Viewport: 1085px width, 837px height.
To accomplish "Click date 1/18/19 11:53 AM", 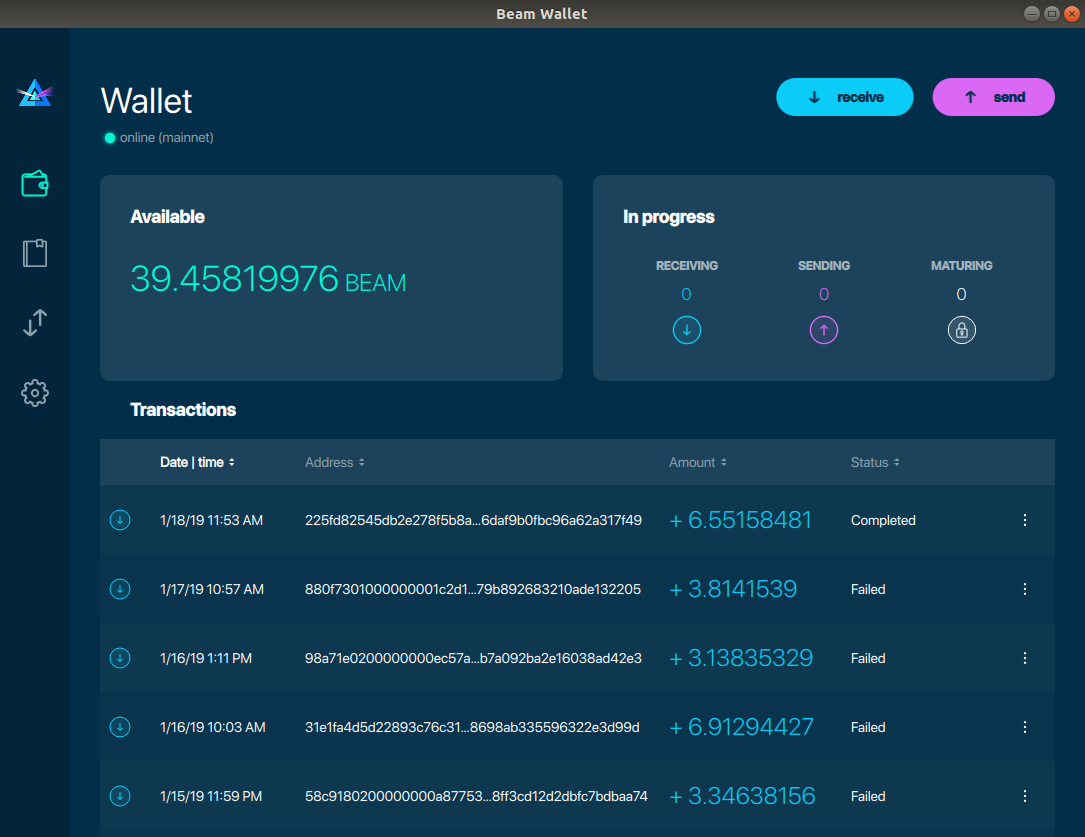I will pyautogui.click(x=211, y=520).
